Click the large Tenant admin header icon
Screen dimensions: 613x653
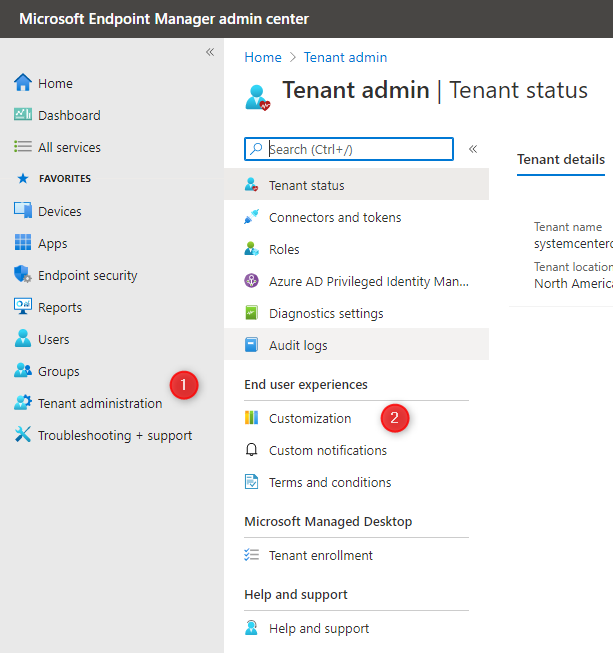tap(257, 97)
